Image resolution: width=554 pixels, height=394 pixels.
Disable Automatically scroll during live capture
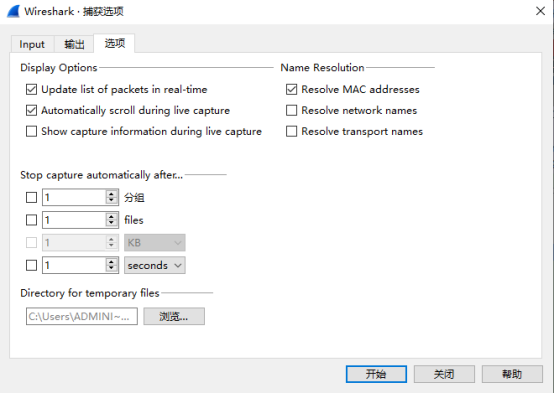(31, 110)
